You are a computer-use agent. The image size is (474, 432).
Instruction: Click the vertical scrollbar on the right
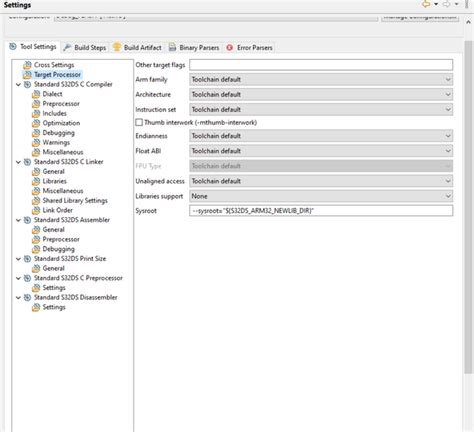coord(468,207)
